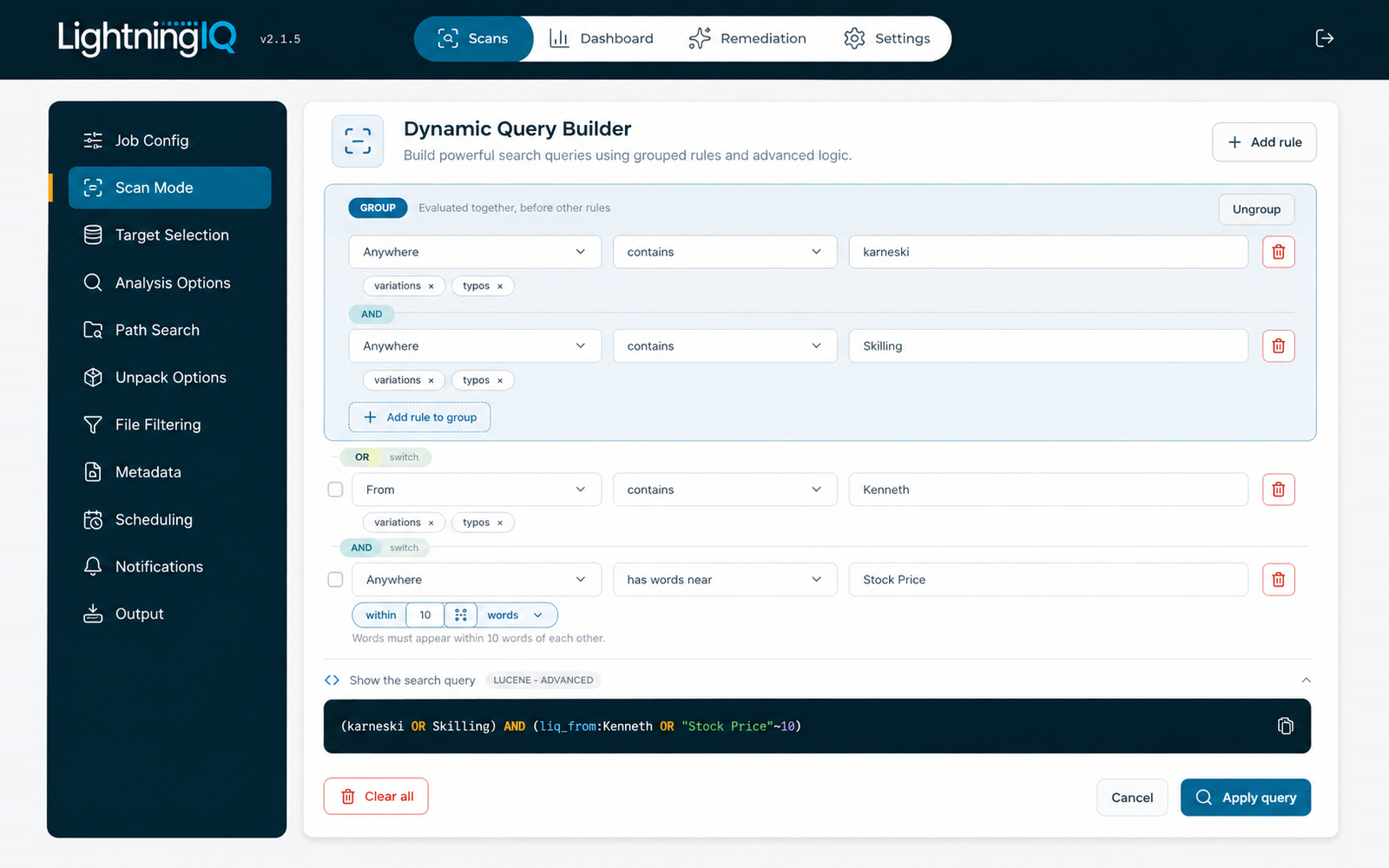Image resolution: width=1389 pixels, height=868 pixels.
Task: Open the Anywhere field dropdown for Skilling
Action: click(475, 345)
